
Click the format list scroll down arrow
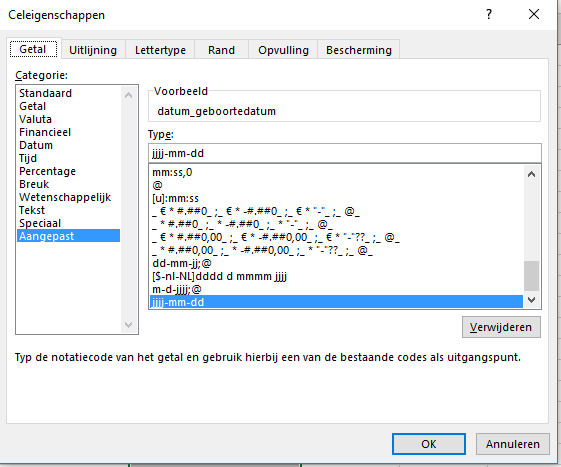coord(531,300)
